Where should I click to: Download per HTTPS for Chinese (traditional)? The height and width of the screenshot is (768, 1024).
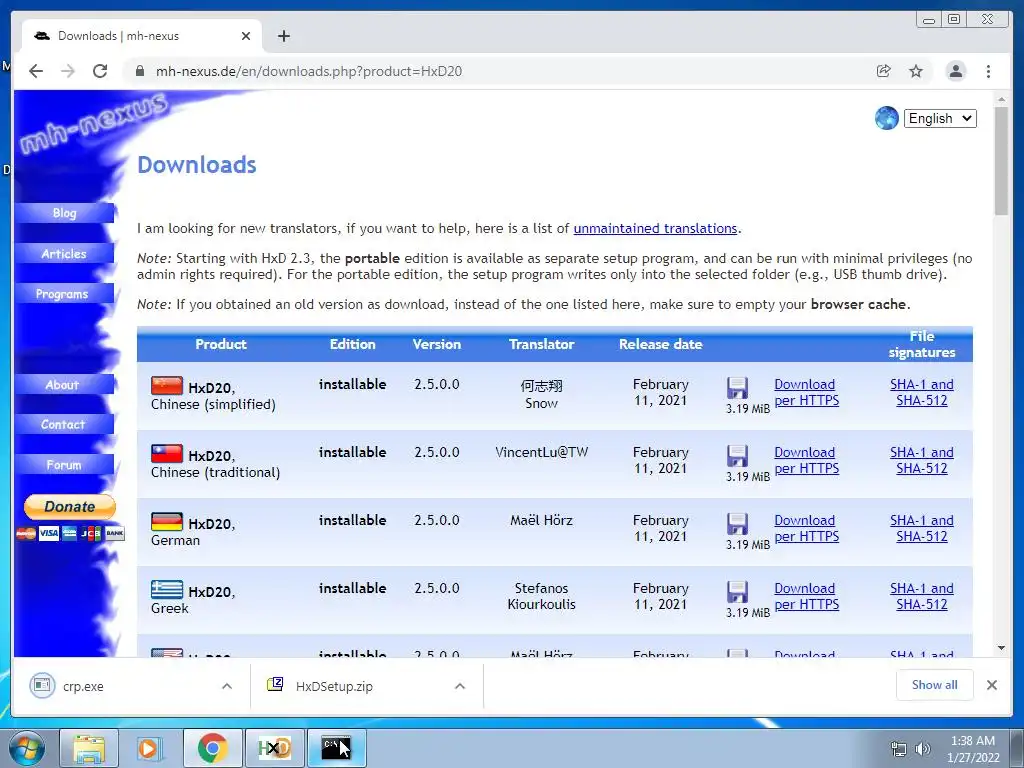(807, 460)
